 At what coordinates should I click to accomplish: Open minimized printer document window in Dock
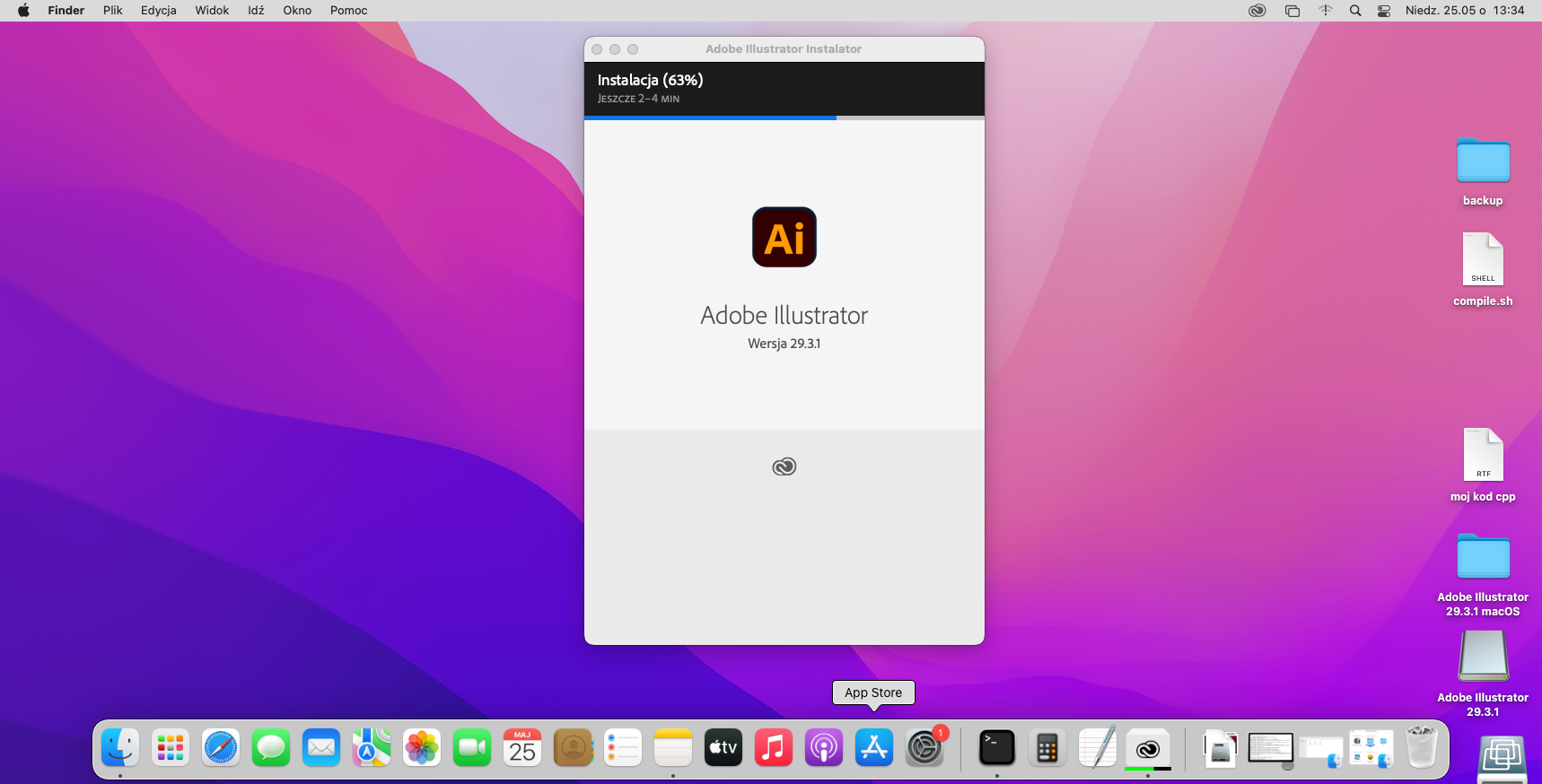tap(1221, 747)
